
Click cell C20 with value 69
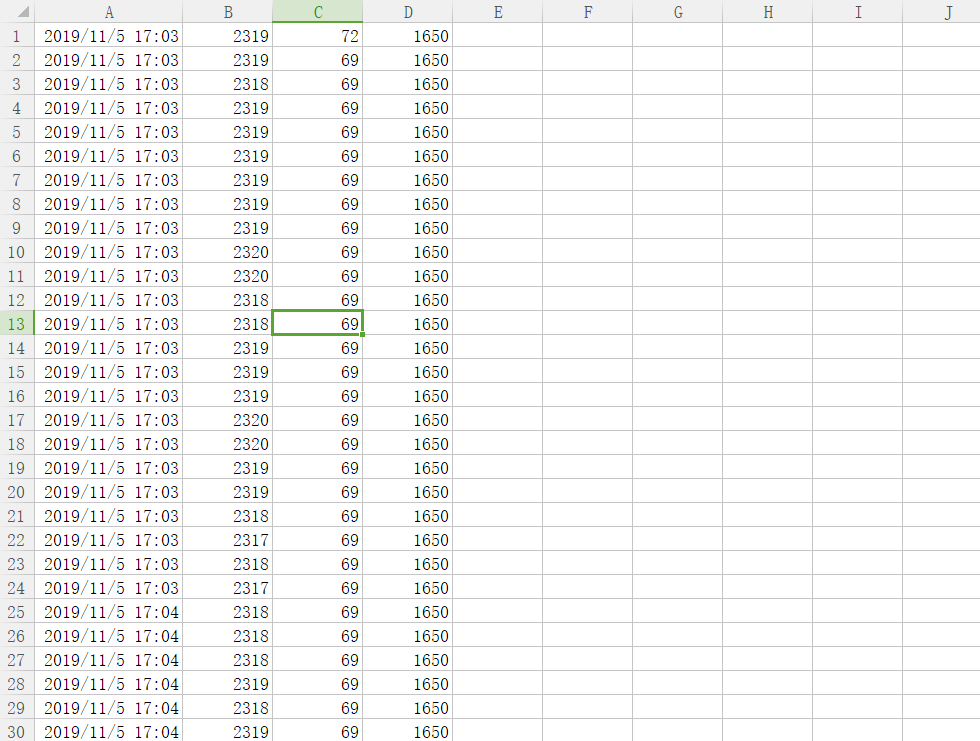coord(318,492)
